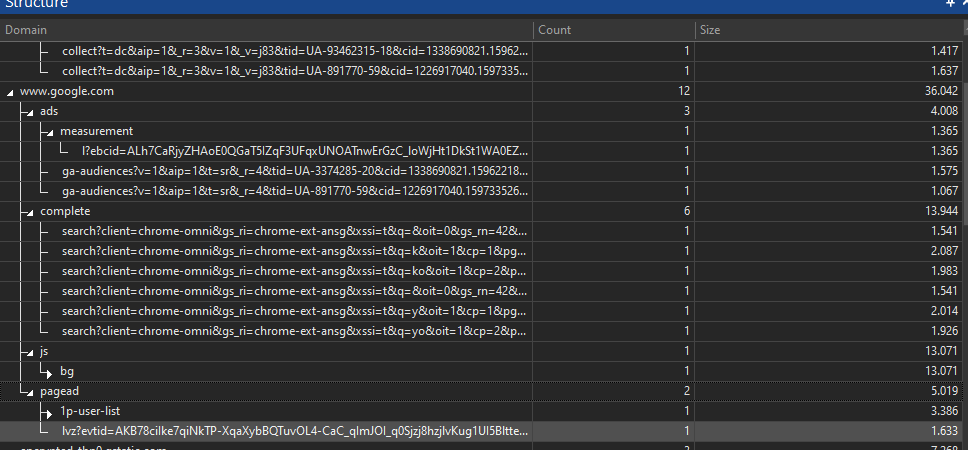Viewport: 968px width, 450px height.
Task: Collapse the js folder arrow
Action: point(29,351)
